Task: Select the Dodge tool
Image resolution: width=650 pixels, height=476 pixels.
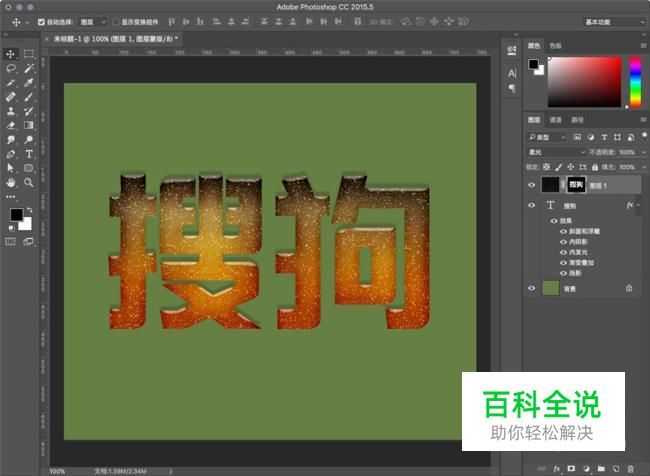Action: coord(29,140)
